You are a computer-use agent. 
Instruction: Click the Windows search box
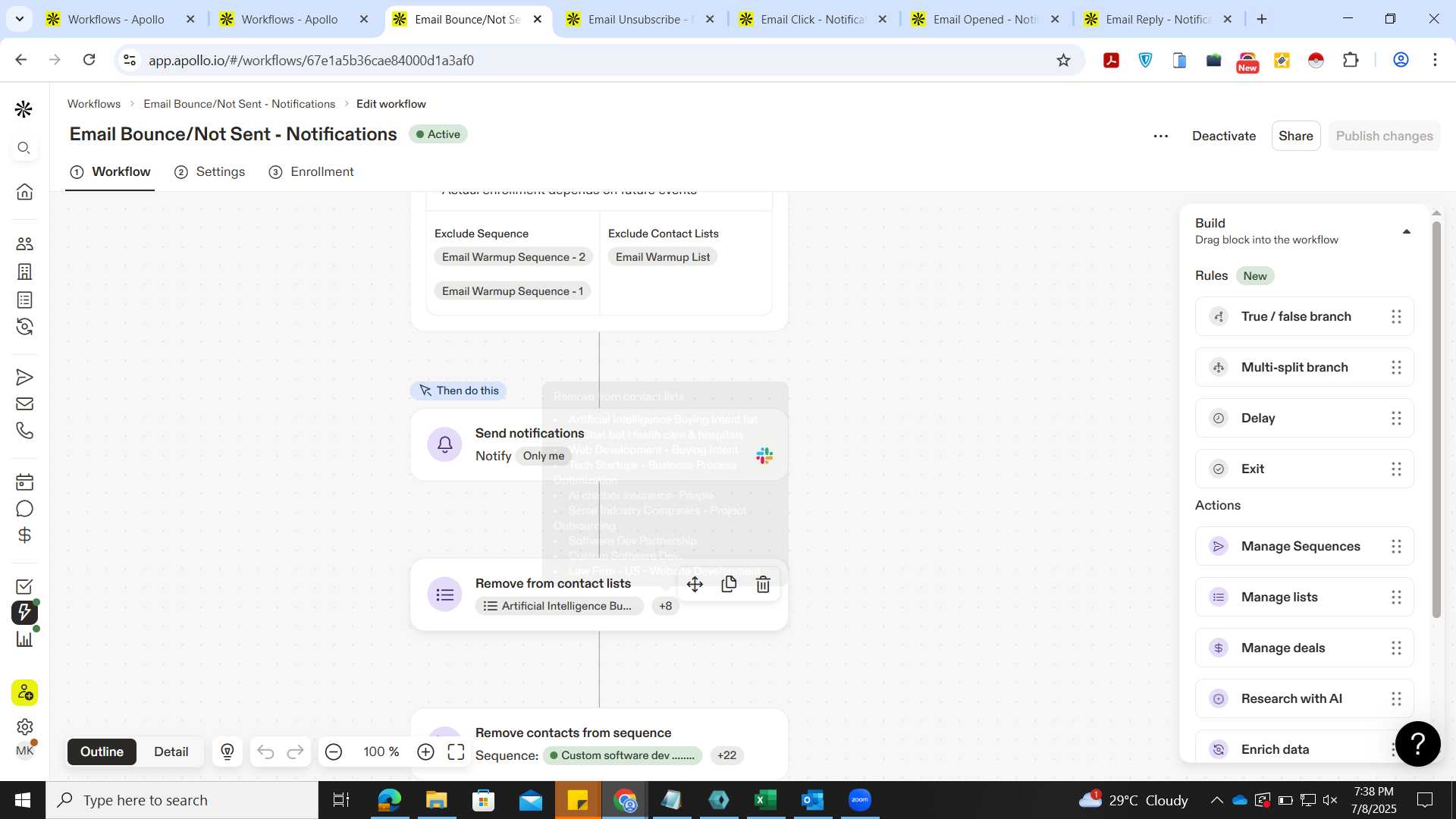182,800
